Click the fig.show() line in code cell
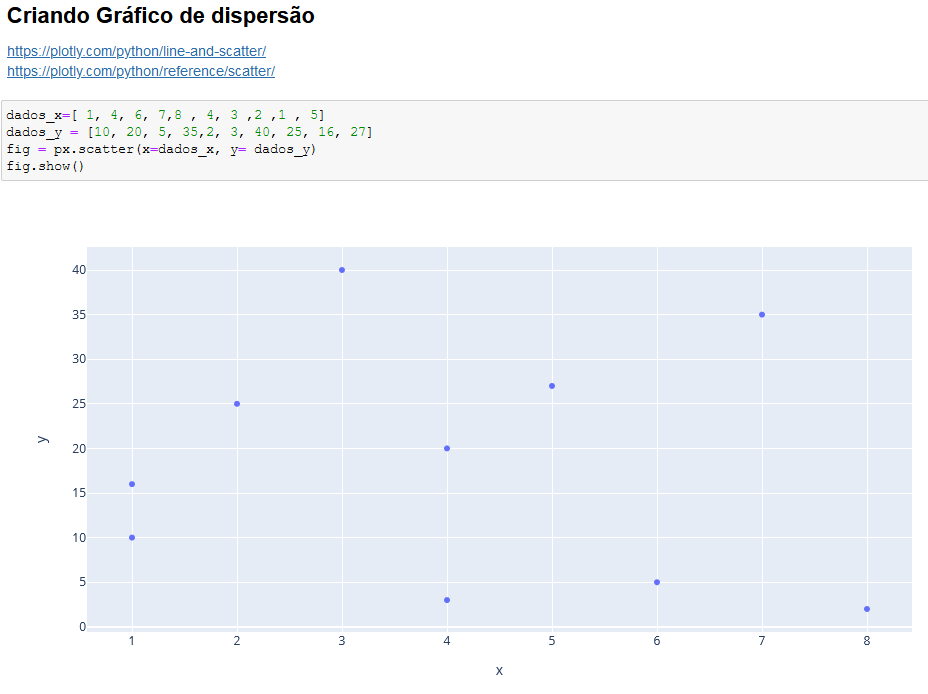The width and height of the screenshot is (928, 694). tap(45, 166)
